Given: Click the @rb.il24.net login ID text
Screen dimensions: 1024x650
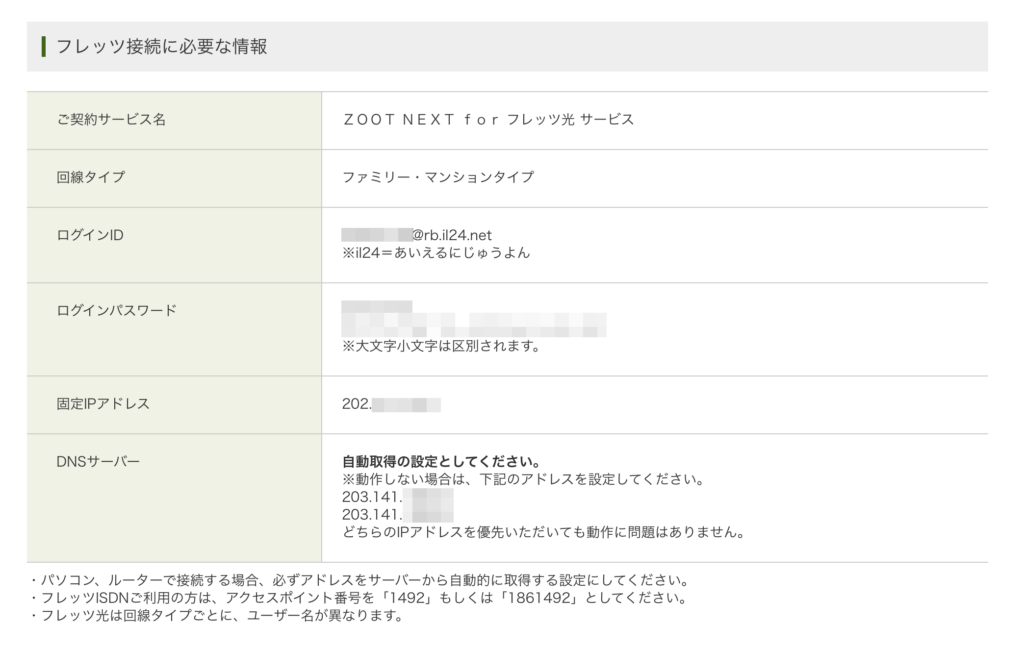Looking at the screenshot, I should coord(417,235).
